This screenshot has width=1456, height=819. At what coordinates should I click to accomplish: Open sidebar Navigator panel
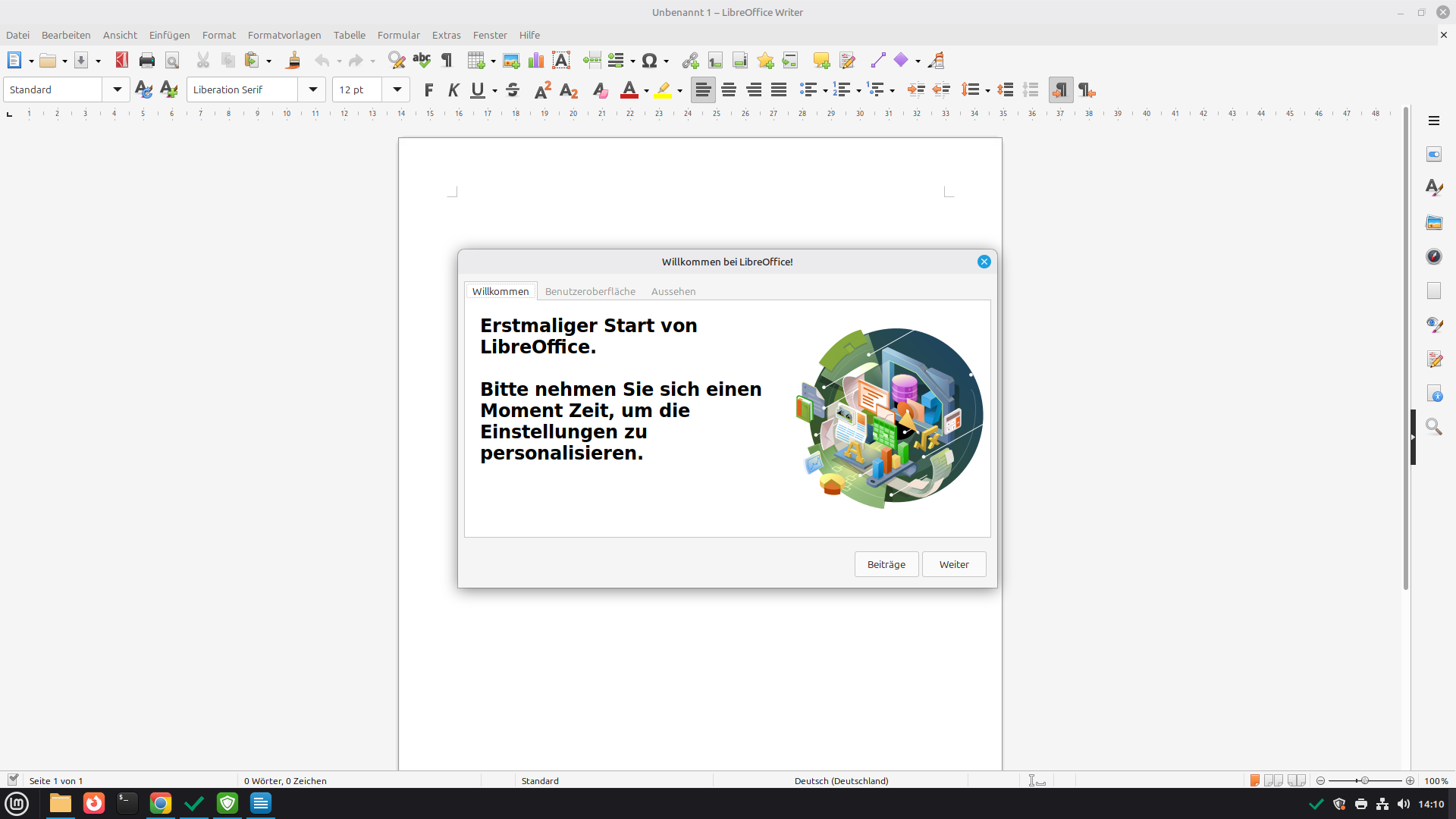point(1434,256)
